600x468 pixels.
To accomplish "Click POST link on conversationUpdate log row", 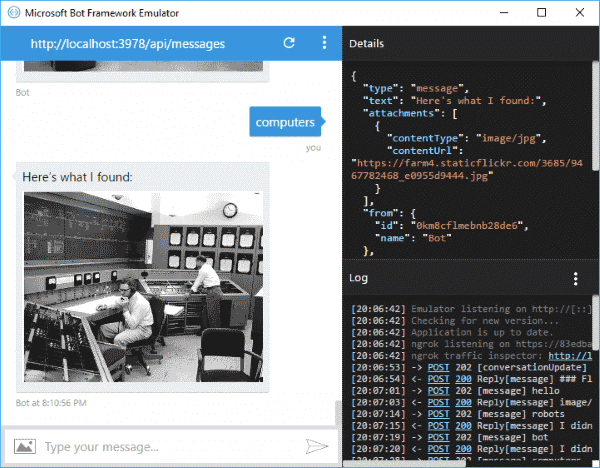I will (438, 367).
